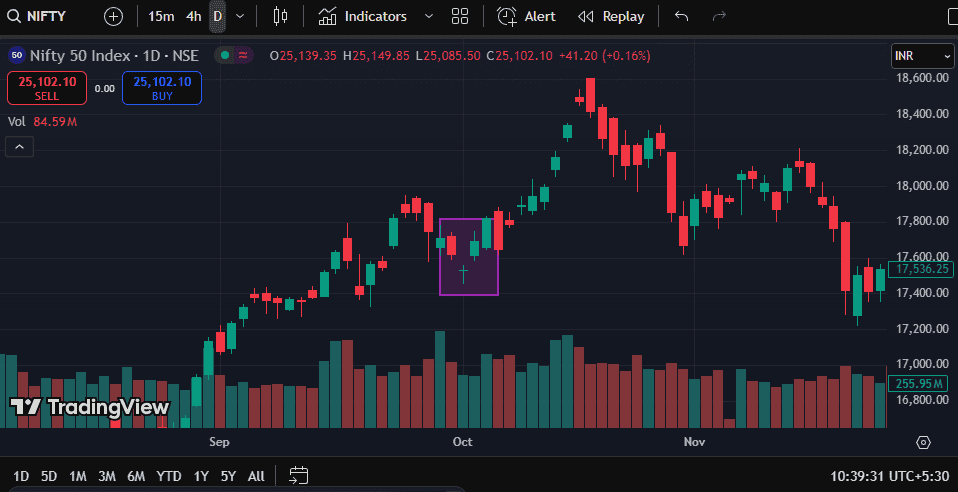Click the 10:39:31 UTC+5:30 timezone clock

click(890, 476)
